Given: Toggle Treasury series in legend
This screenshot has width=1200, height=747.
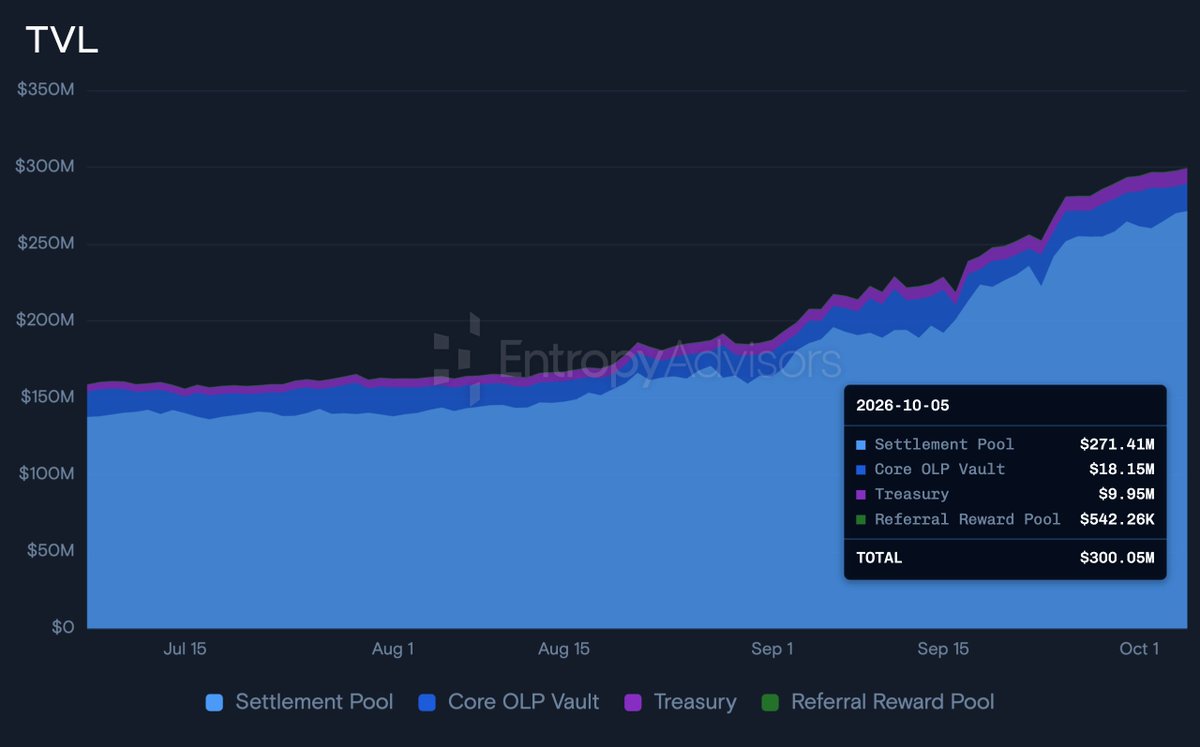Looking at the screenshot, I should (680, 702).
